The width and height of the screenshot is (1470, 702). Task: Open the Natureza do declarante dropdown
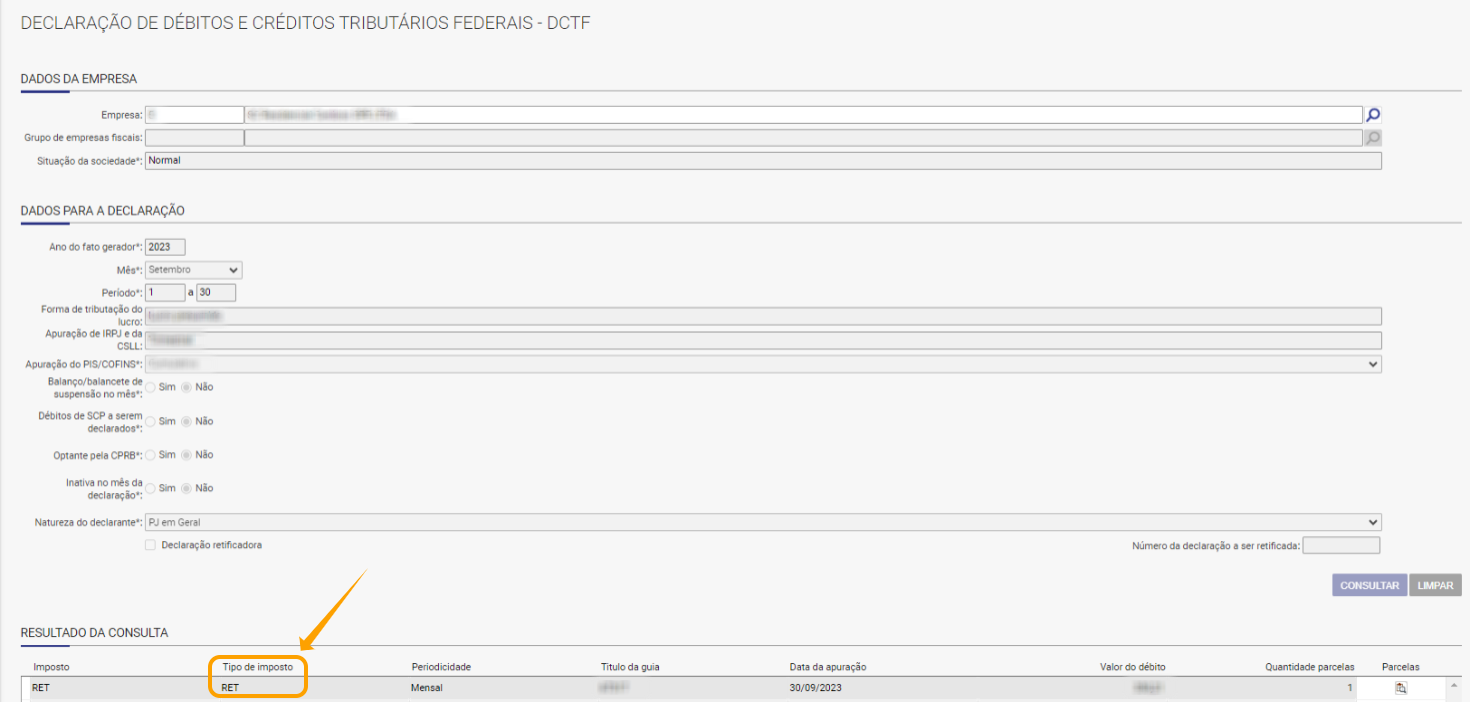pos(763,522)
